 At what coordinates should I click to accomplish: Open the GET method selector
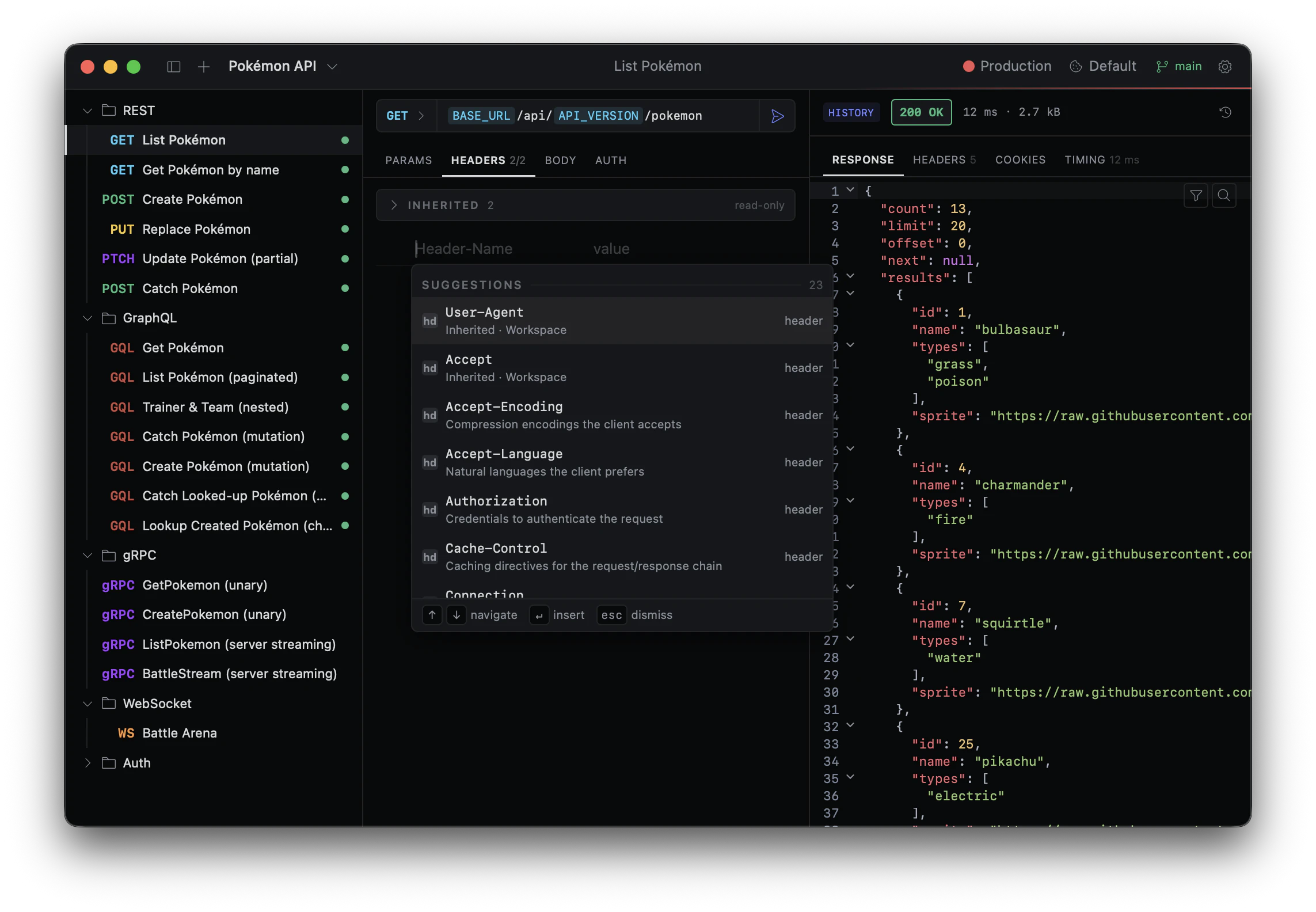[406, 116]
